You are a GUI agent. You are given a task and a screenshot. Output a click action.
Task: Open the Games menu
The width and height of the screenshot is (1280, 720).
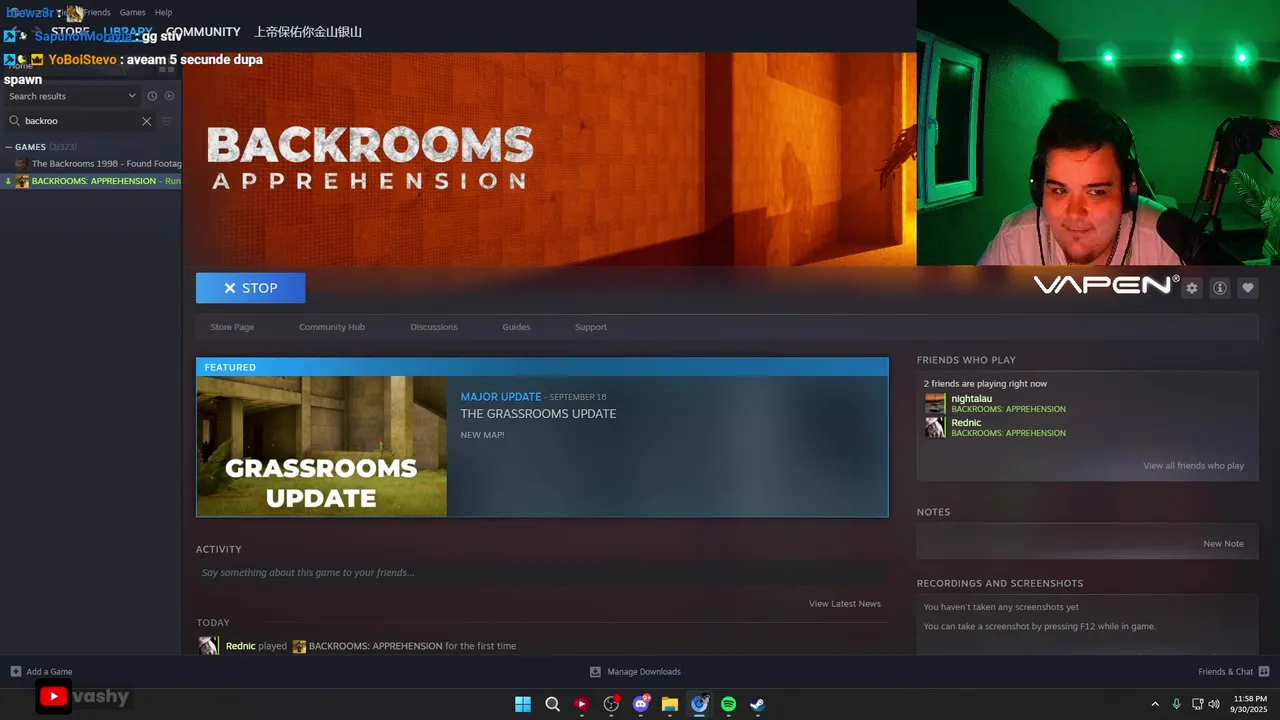(133, 12)
